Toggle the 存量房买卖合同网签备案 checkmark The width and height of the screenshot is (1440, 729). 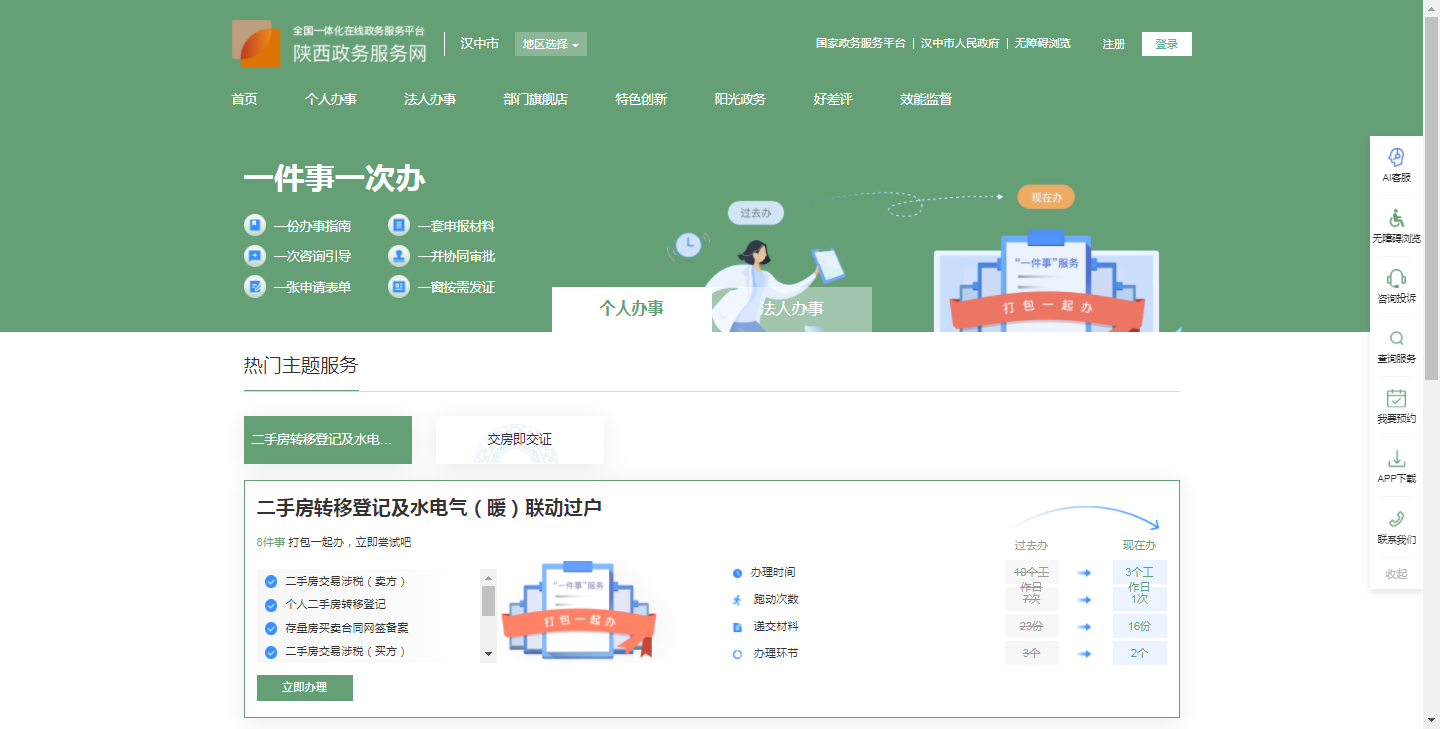(x=271, y=629)
